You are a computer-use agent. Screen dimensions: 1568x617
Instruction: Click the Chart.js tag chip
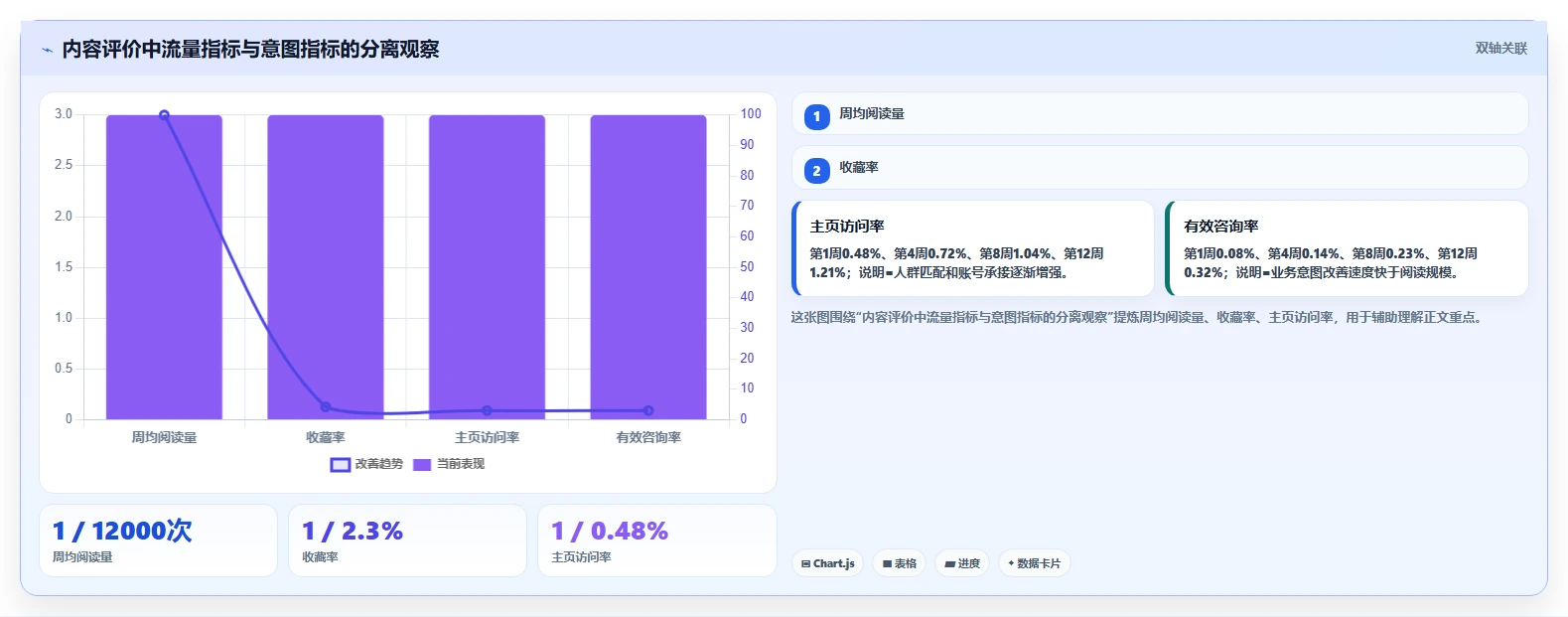coord(827,563)
